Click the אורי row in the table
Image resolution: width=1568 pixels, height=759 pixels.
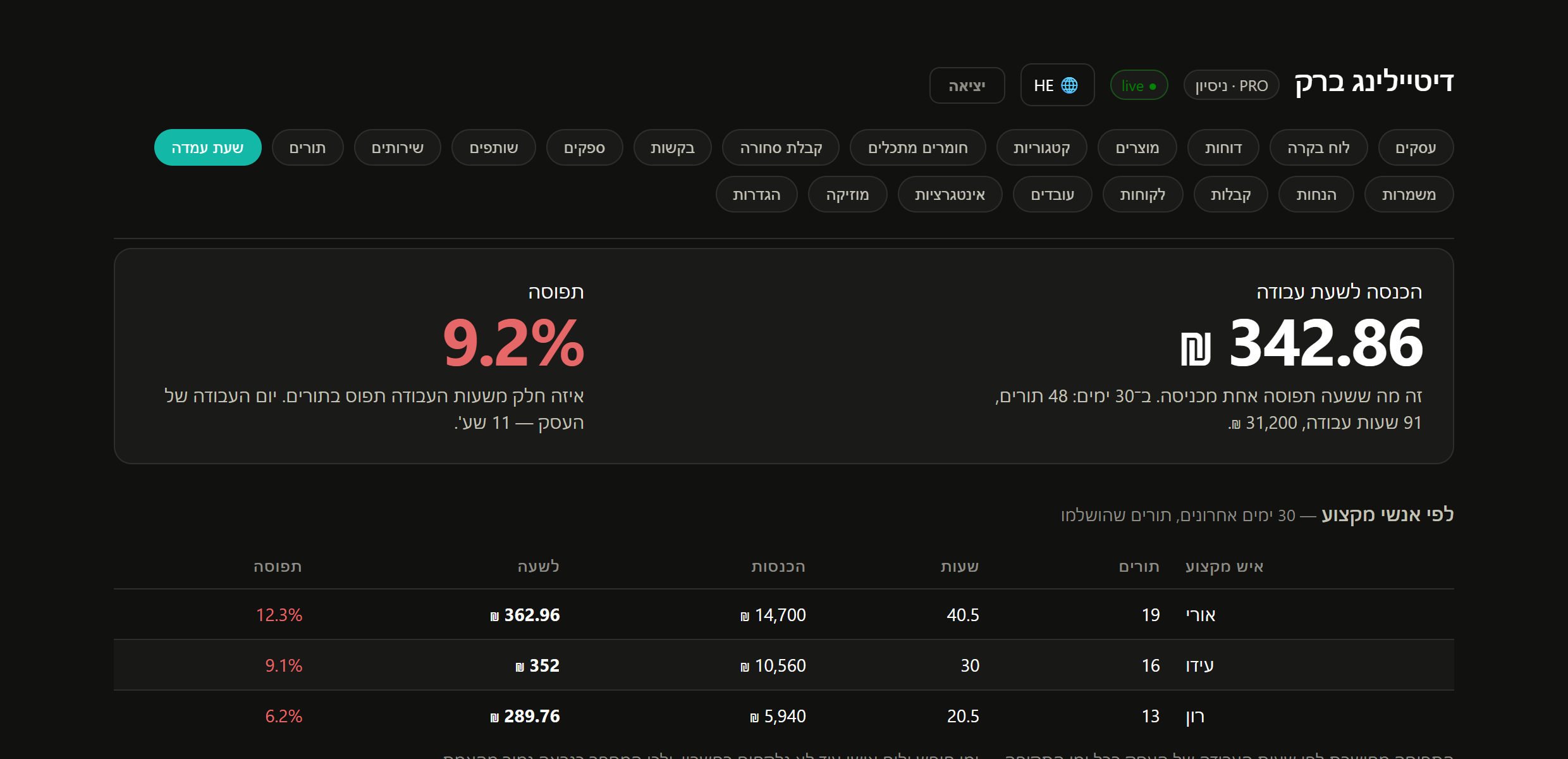[784, 615]
